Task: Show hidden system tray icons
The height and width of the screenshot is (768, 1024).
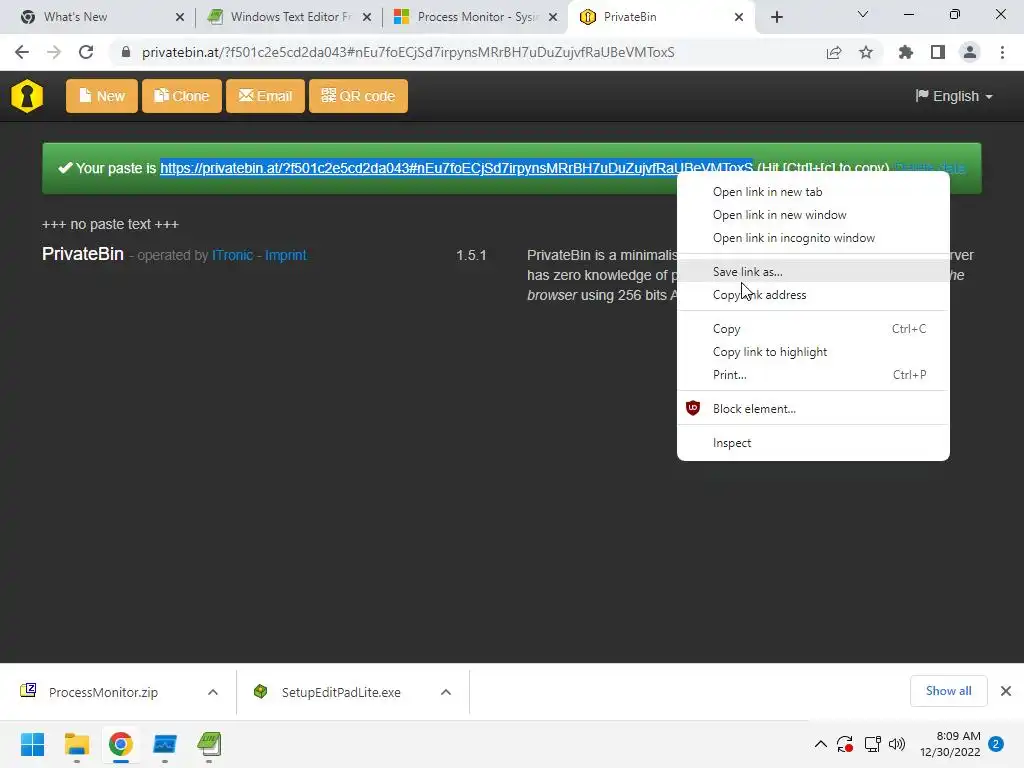Action: pos(821,744)
